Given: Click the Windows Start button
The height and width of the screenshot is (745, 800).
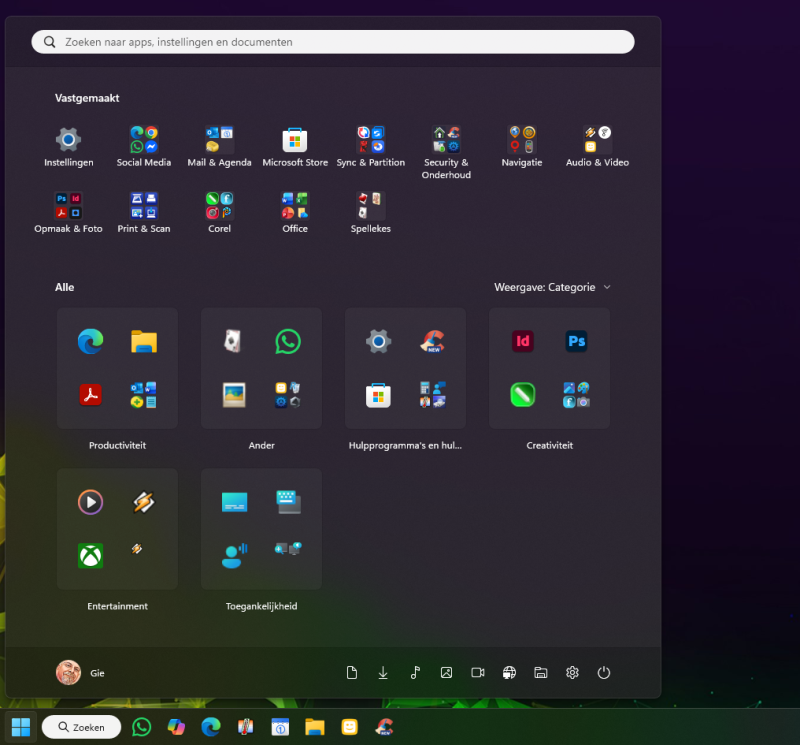Looking at the screenshot, I should 21,727.
